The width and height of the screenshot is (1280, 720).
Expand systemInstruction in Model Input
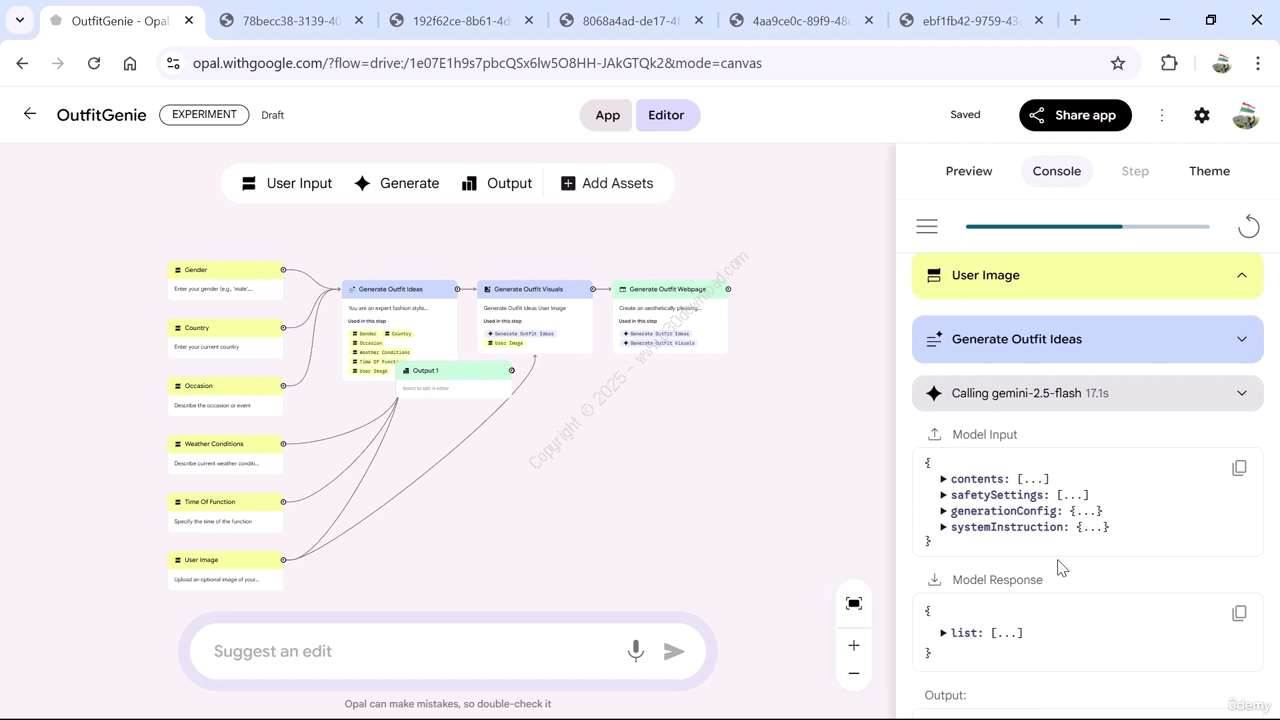943,527
